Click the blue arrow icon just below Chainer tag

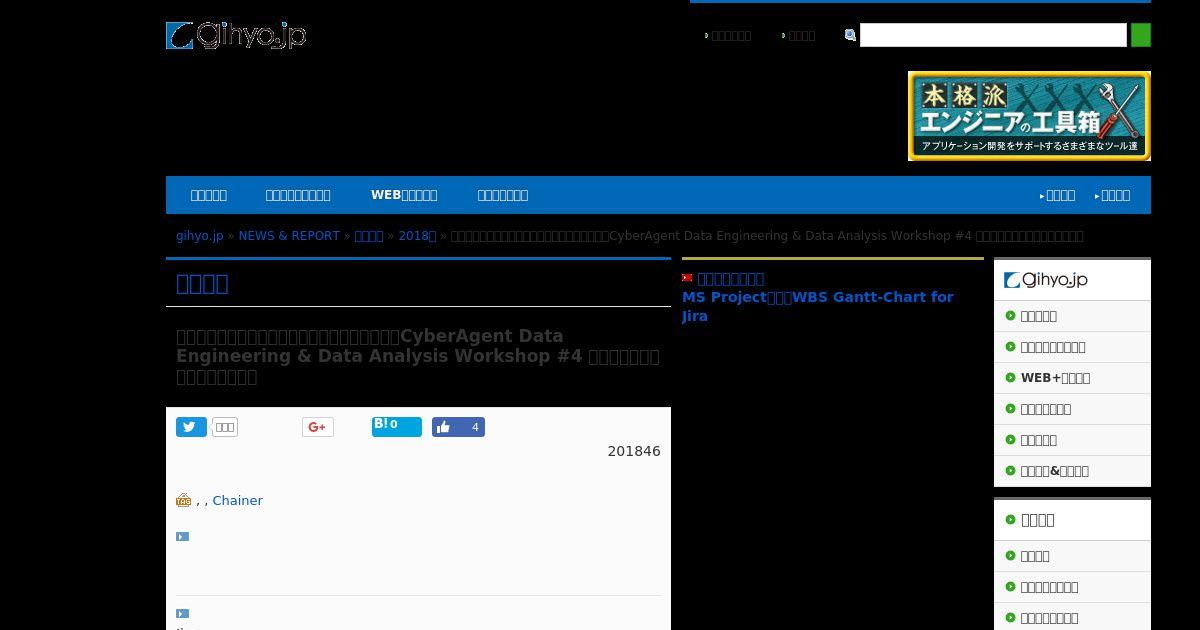coord(182,537)
